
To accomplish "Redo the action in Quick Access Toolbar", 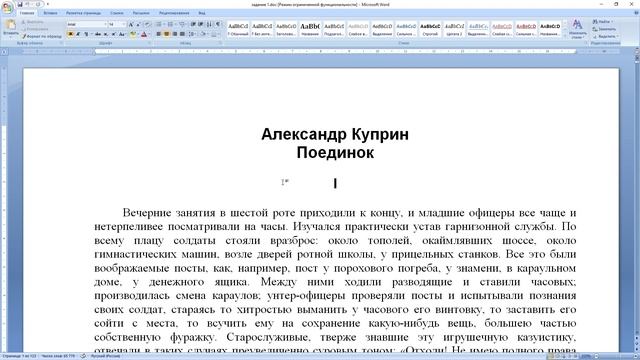I will (x=38, y=4).
